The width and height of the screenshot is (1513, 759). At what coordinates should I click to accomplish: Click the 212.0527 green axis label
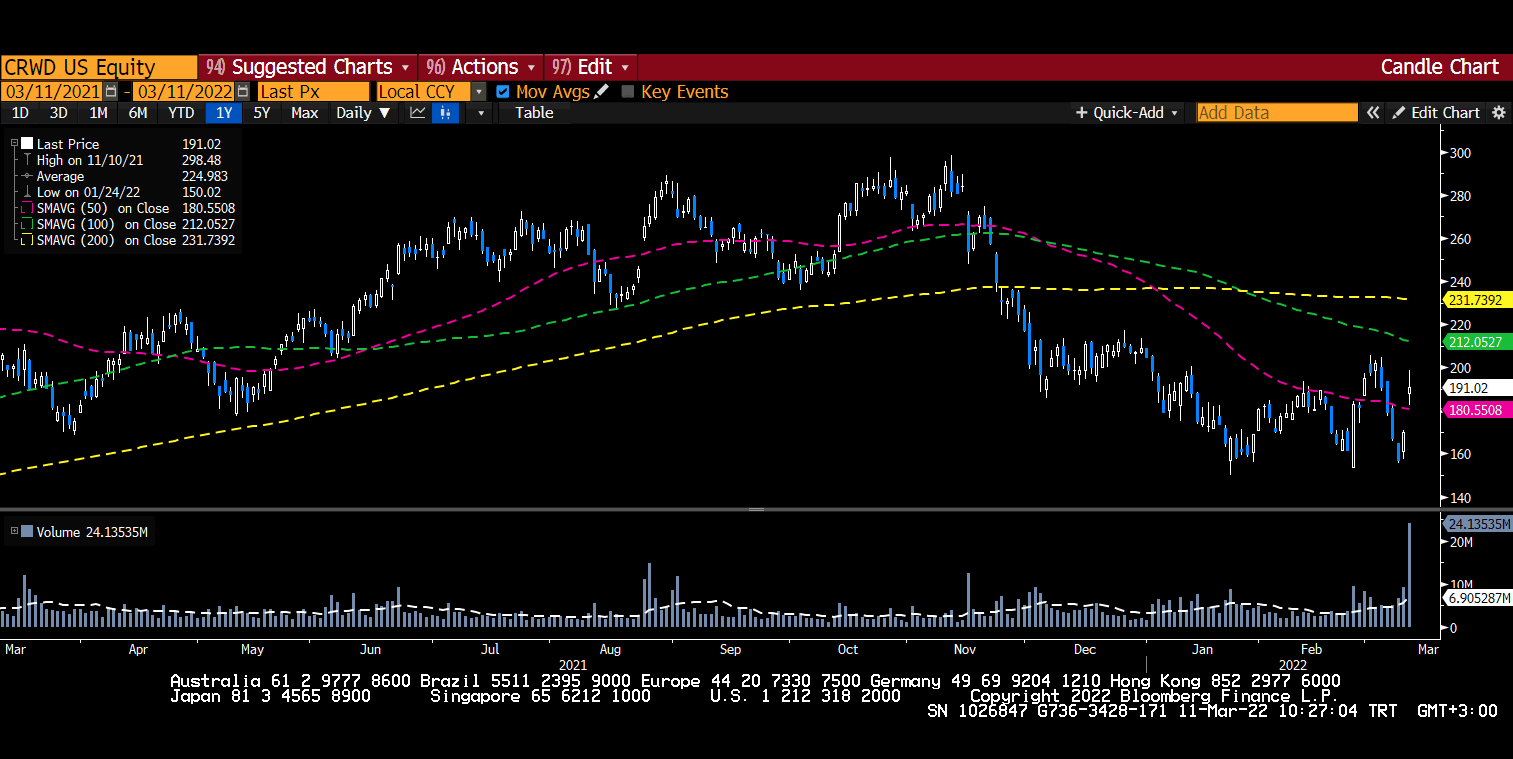tap(1479, 342)
